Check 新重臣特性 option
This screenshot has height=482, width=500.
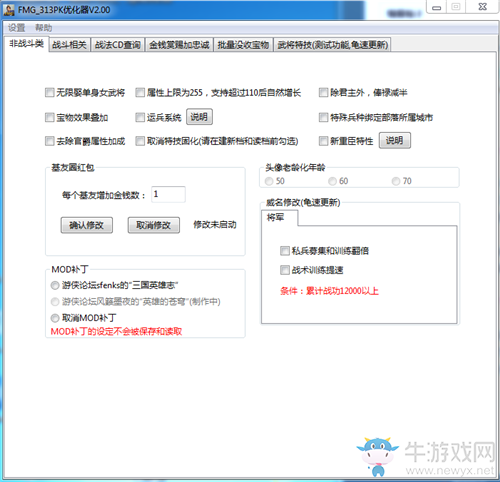[x=323, y=141]
